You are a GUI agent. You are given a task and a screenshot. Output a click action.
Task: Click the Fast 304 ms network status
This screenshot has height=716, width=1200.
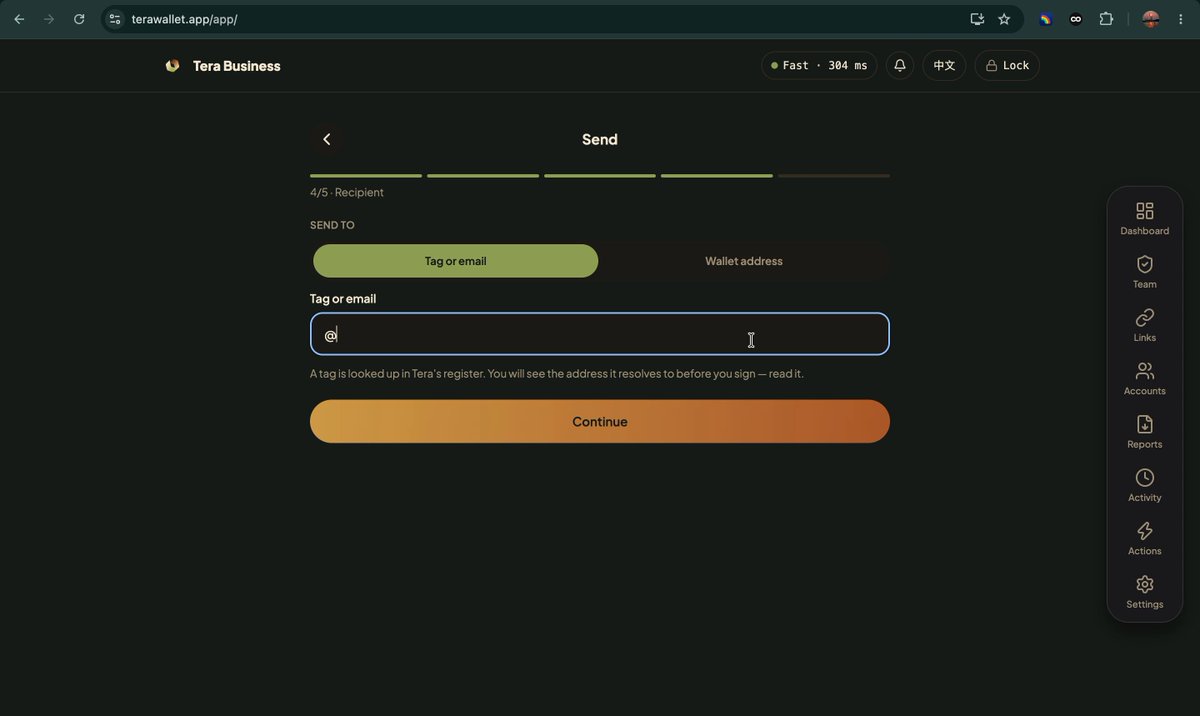819,66
